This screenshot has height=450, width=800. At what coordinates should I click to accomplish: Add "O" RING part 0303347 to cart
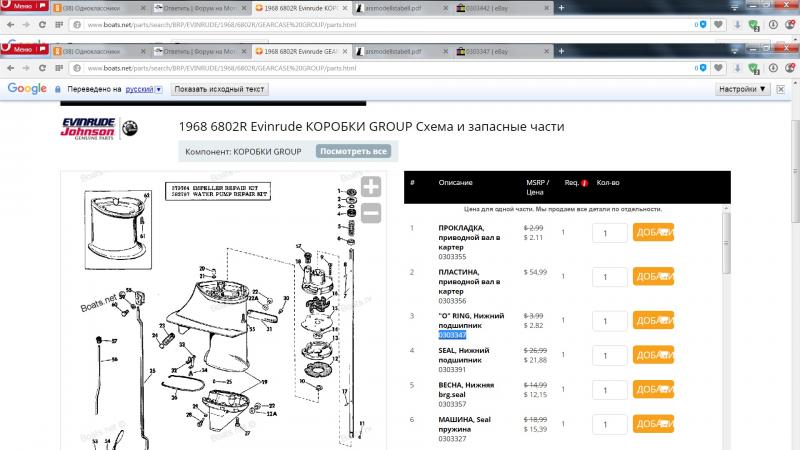coord(653,320)
